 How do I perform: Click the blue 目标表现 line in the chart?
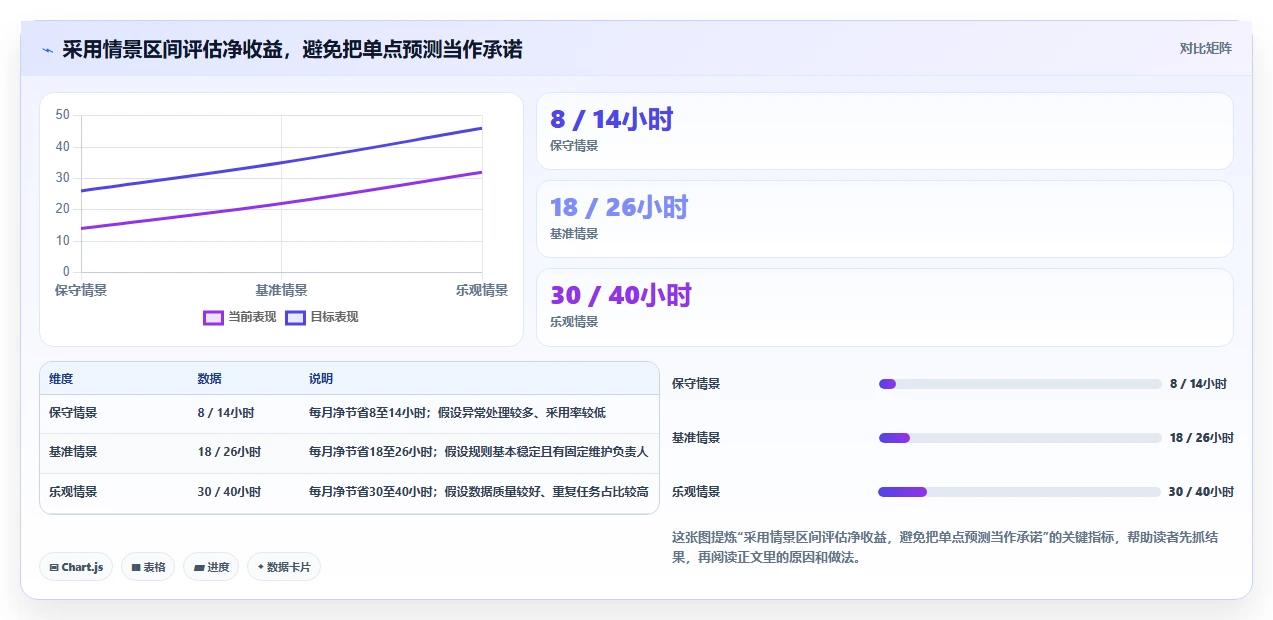pos(281,162)
